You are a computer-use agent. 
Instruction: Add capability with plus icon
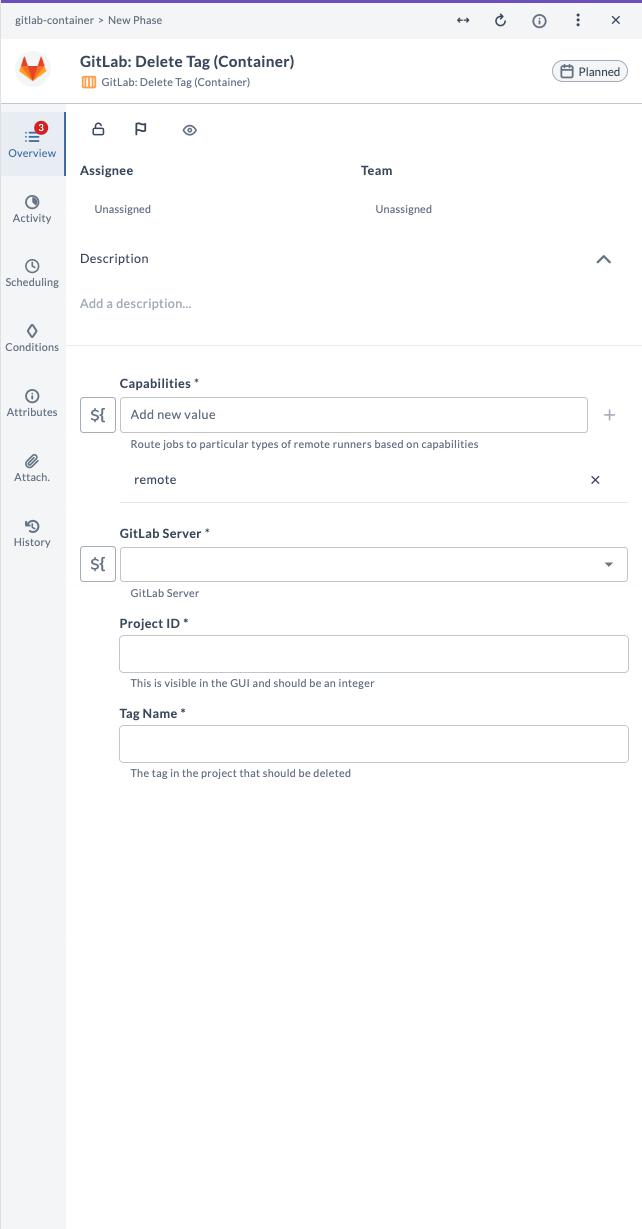click(x=610, y=415)
